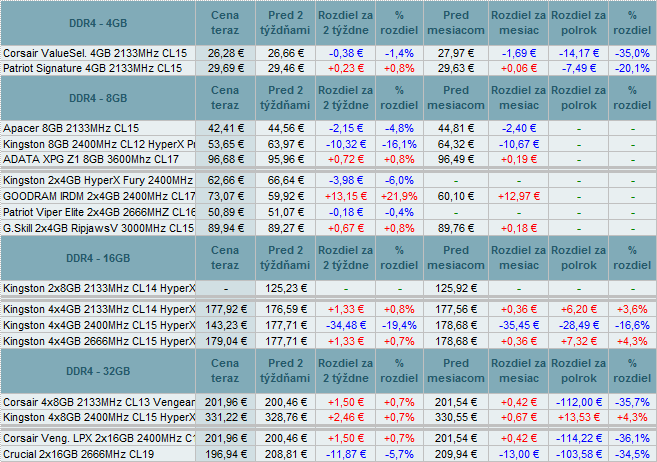
Task: Click the -114,22 € half-year difference cell
Action: tap(579, 439)
